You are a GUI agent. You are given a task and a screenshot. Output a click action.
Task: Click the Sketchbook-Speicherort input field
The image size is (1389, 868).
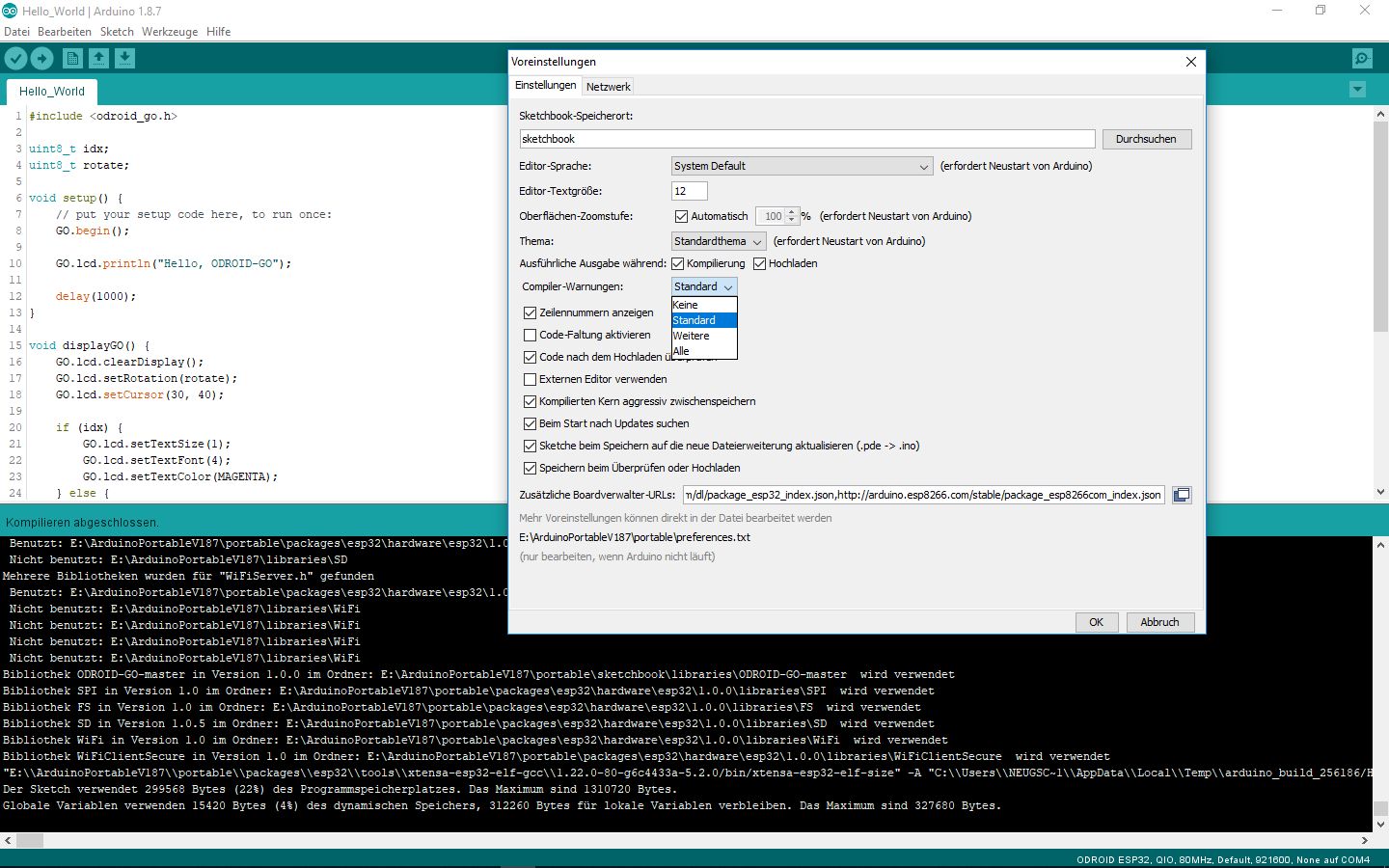tap(807, 139)
